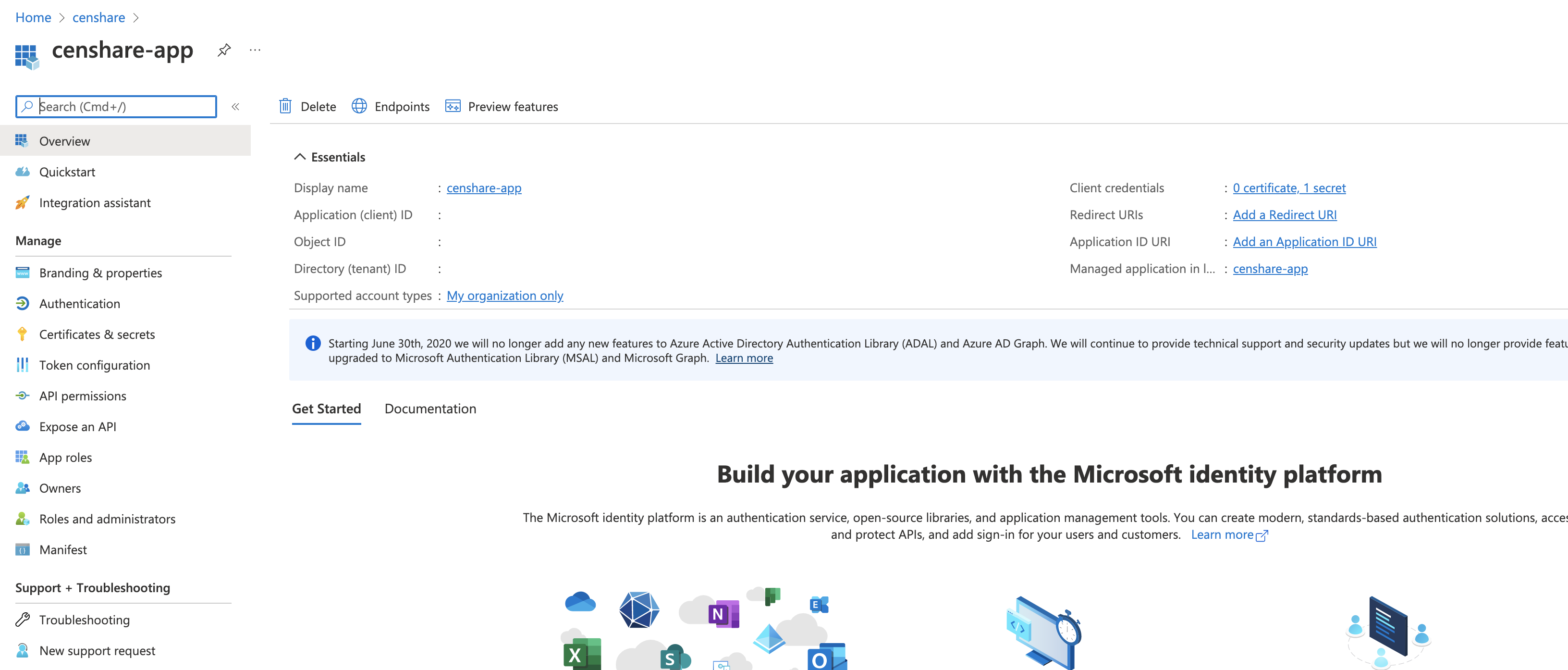
Task: Open the more options ellipsis menu
Action: click(x=255, y=50)
